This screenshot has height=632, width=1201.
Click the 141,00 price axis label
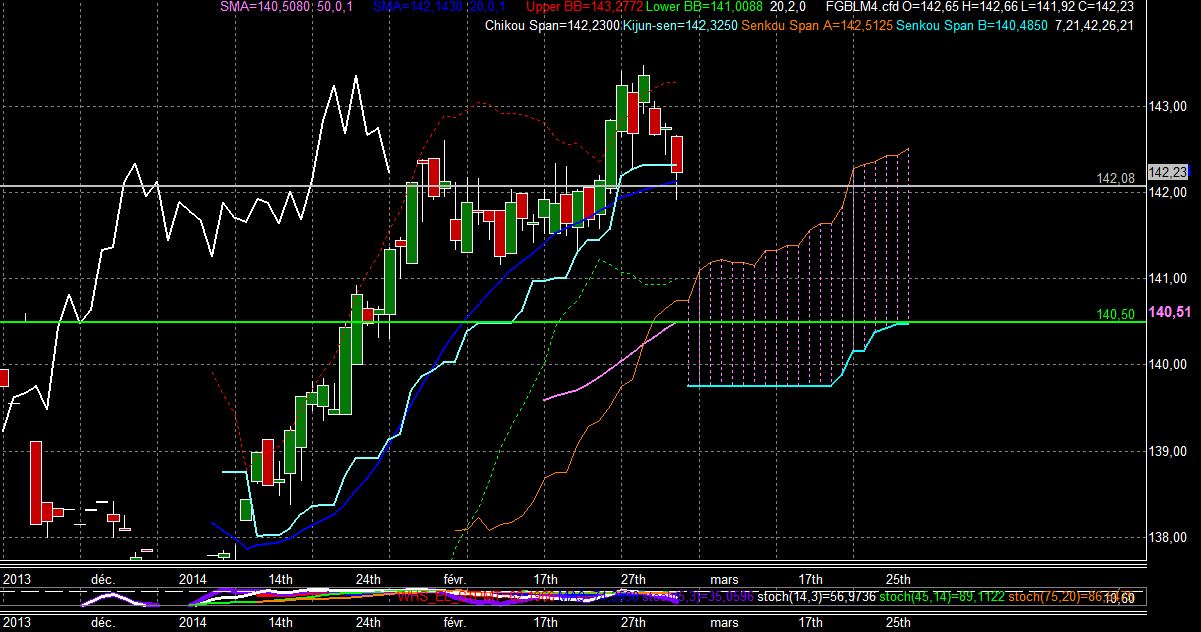point(1169,279)
